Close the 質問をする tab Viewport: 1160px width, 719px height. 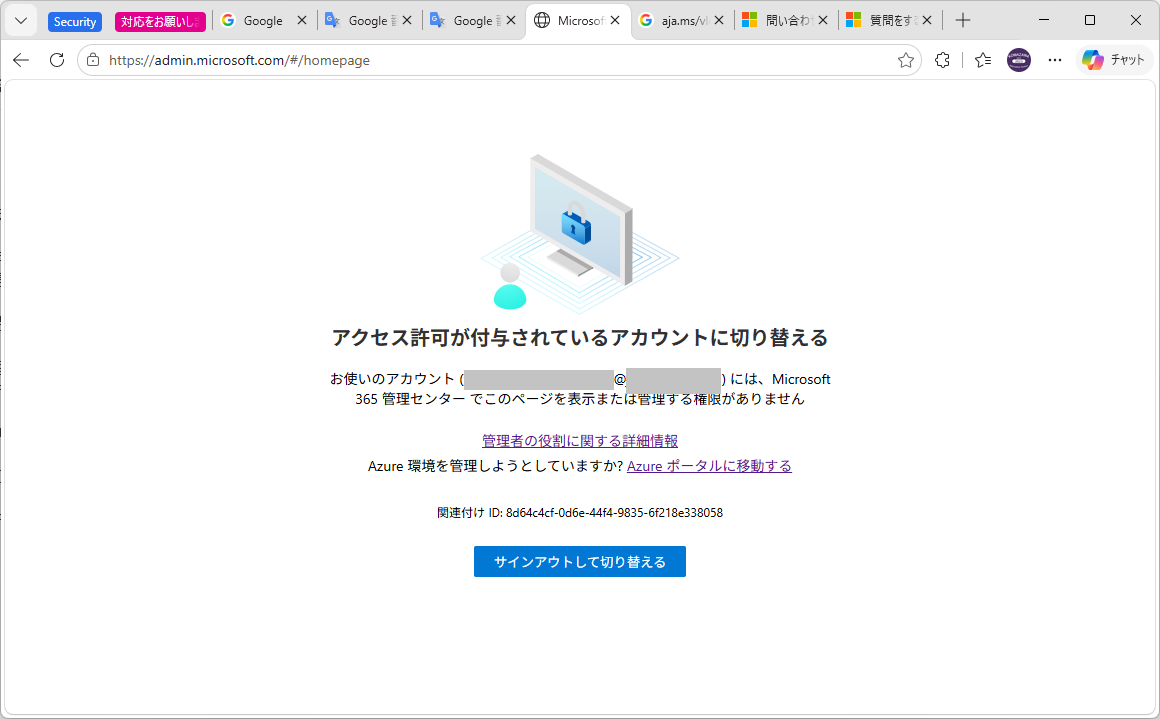click(926, 21)
